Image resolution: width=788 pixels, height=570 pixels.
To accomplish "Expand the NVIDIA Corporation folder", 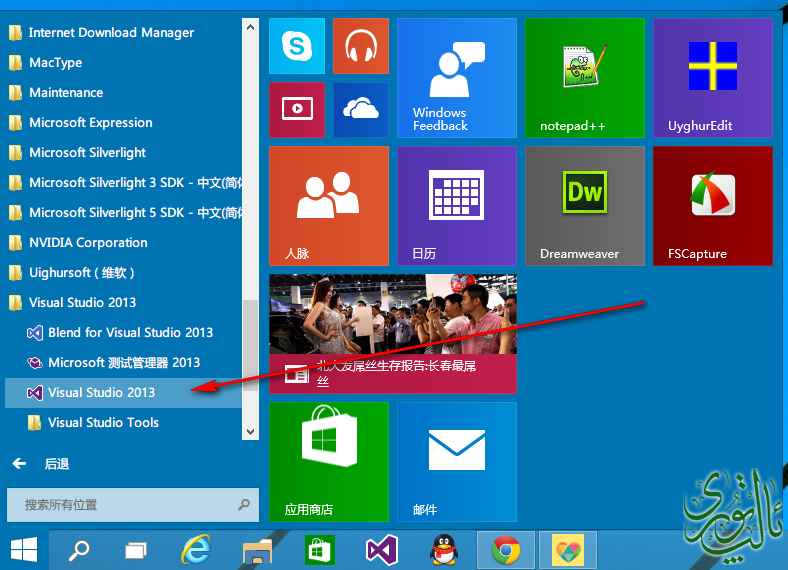I will pos(123,243).
